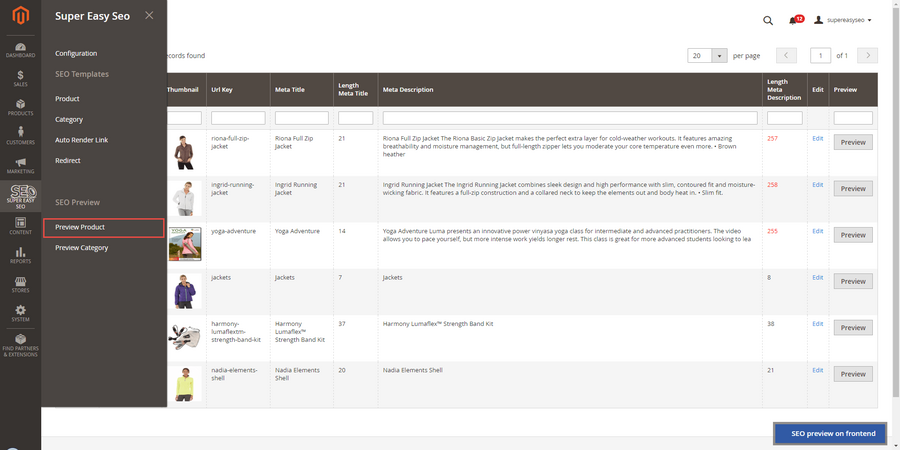
Task: Open the Sales sidebar menu
Action: click(x=21, y=79)
